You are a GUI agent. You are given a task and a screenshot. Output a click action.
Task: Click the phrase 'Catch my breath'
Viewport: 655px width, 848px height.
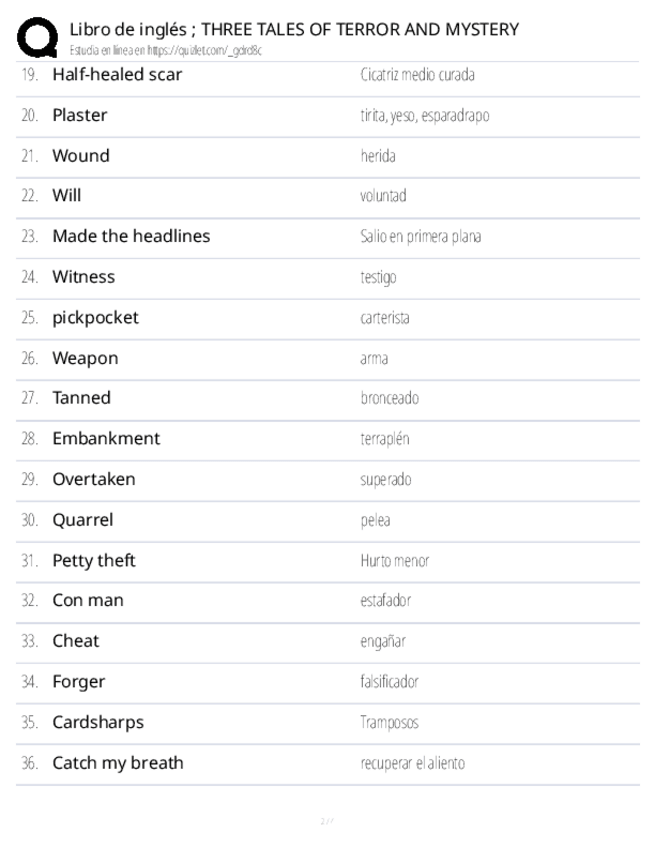[x=118, y=763]
